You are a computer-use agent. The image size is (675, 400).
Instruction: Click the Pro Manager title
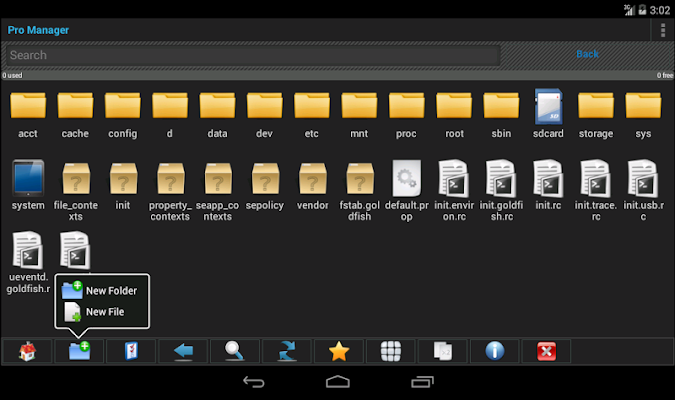pyautogui.click(x=38, y=30)
